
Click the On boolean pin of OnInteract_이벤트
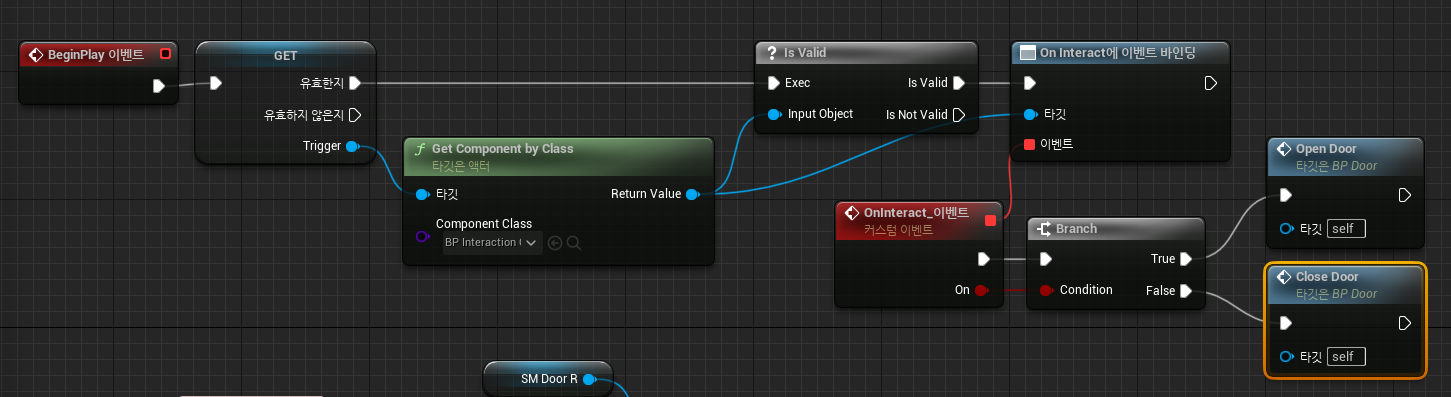(x=981, y=290)
